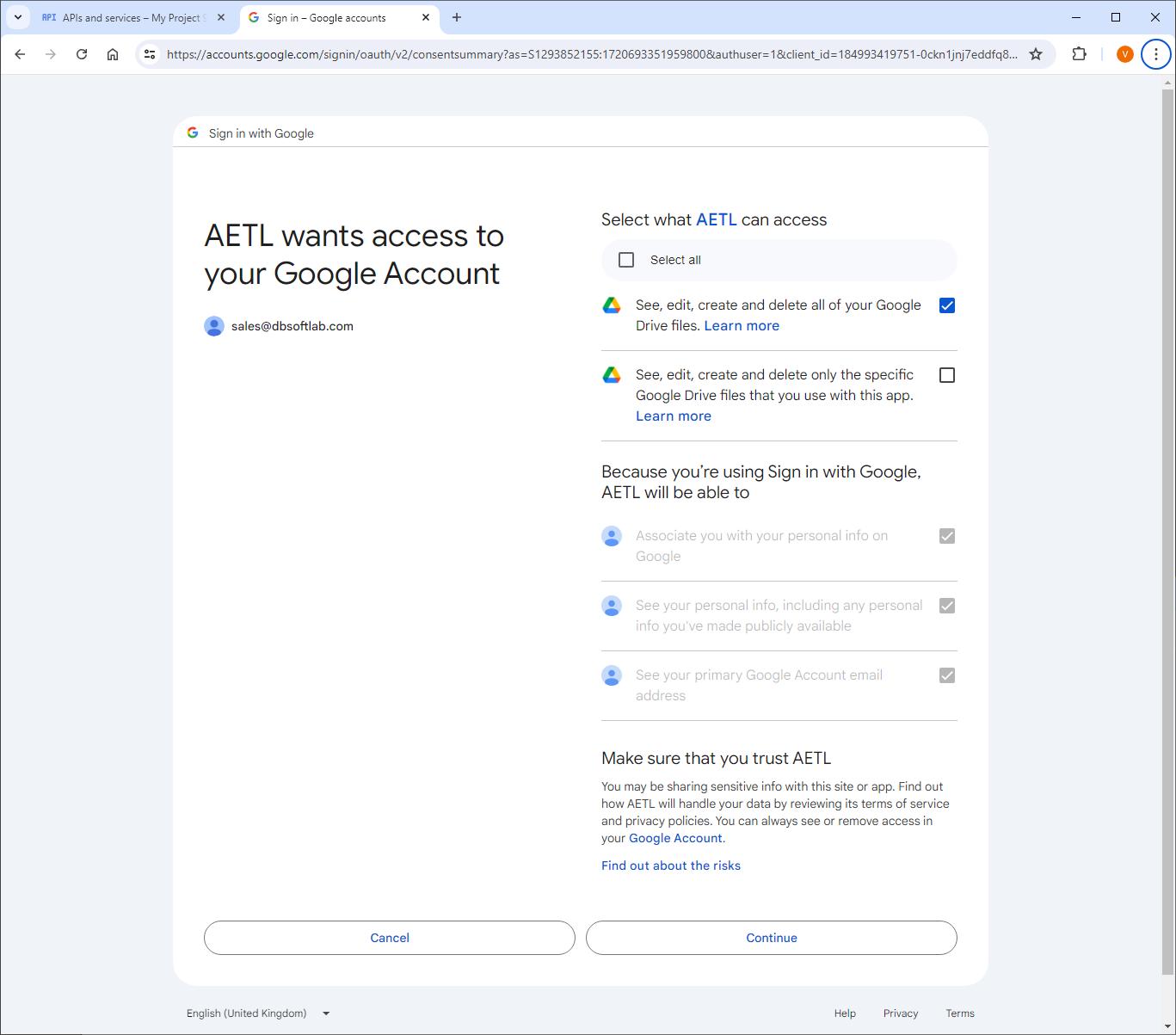Open the orange V profile avatar
This screenshot has width=1176, height=1035.
(1124, 54)
